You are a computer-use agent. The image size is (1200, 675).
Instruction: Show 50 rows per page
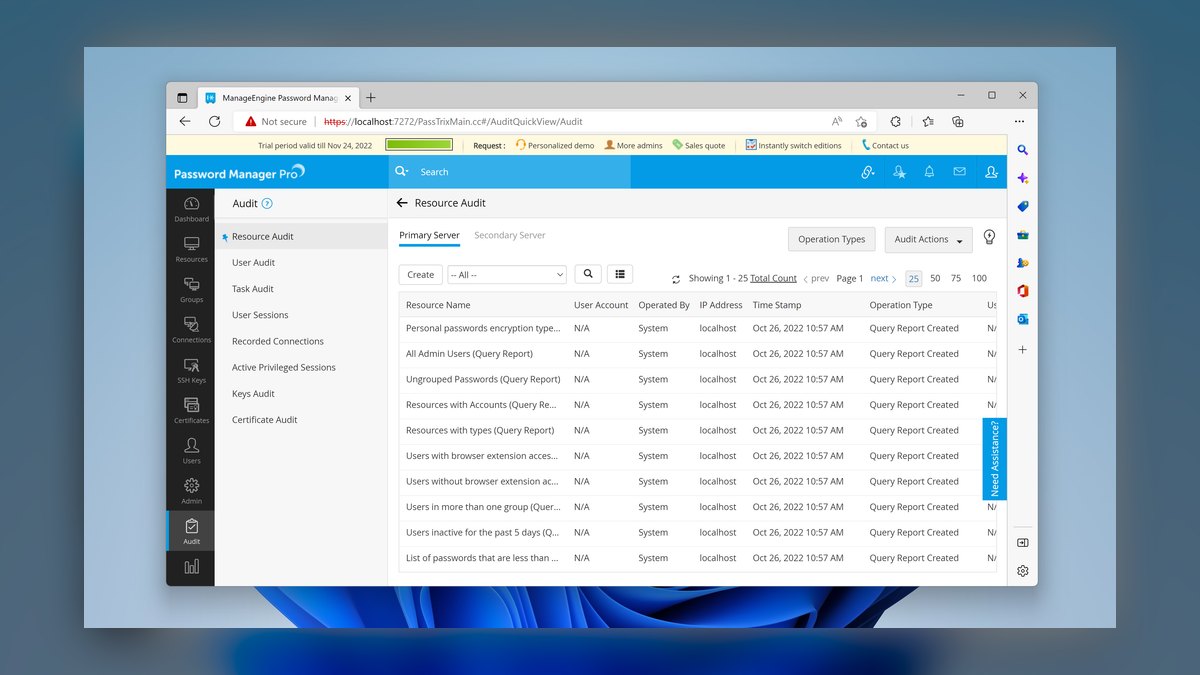(935, 279)
